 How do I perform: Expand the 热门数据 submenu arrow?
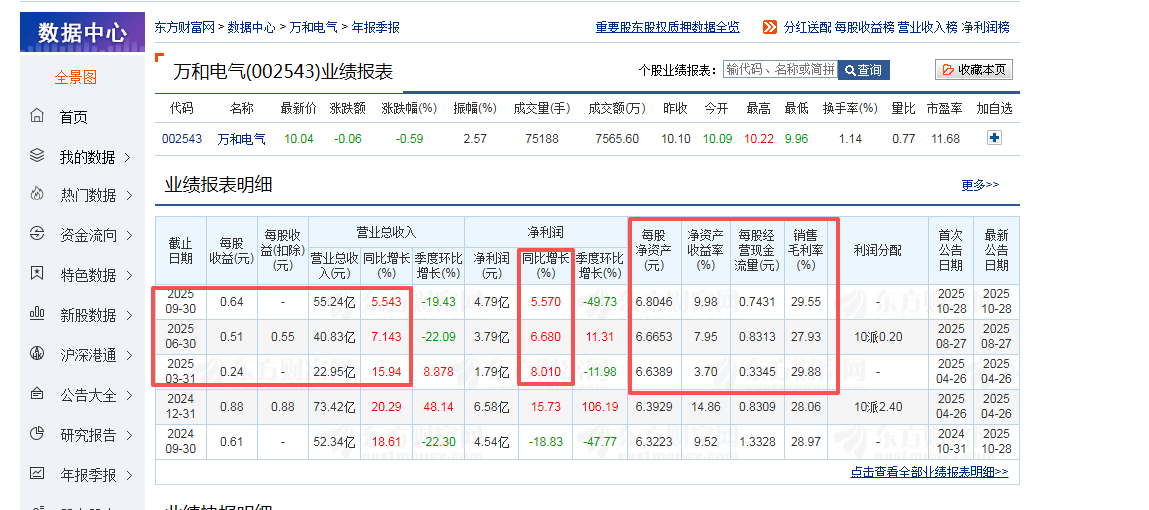(x=129, y=196)
